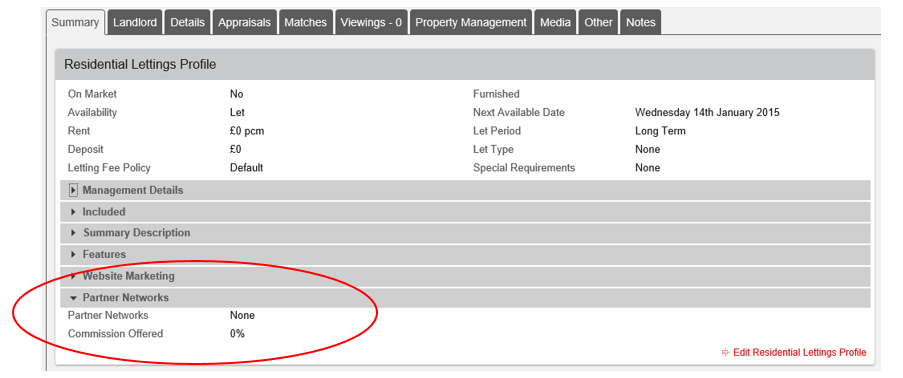Select the Matches tab
This screenshot has height=378, width=903.
pyautogui.click(x=305, y=22)
